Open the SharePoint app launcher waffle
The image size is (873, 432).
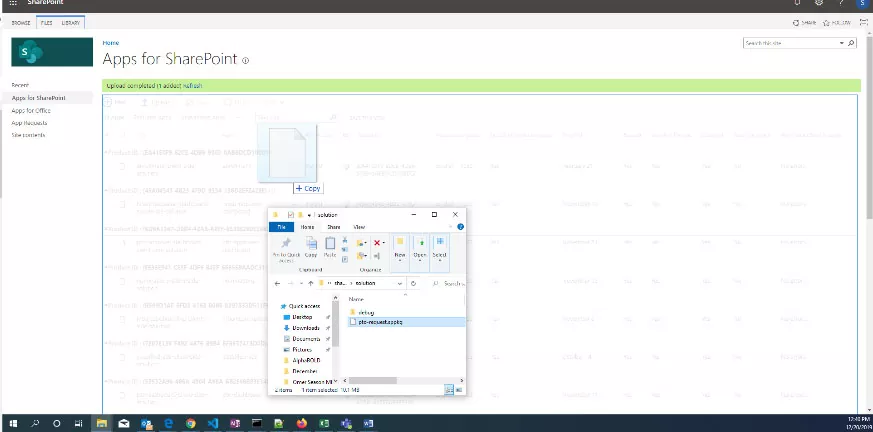[x=13, y=3]
